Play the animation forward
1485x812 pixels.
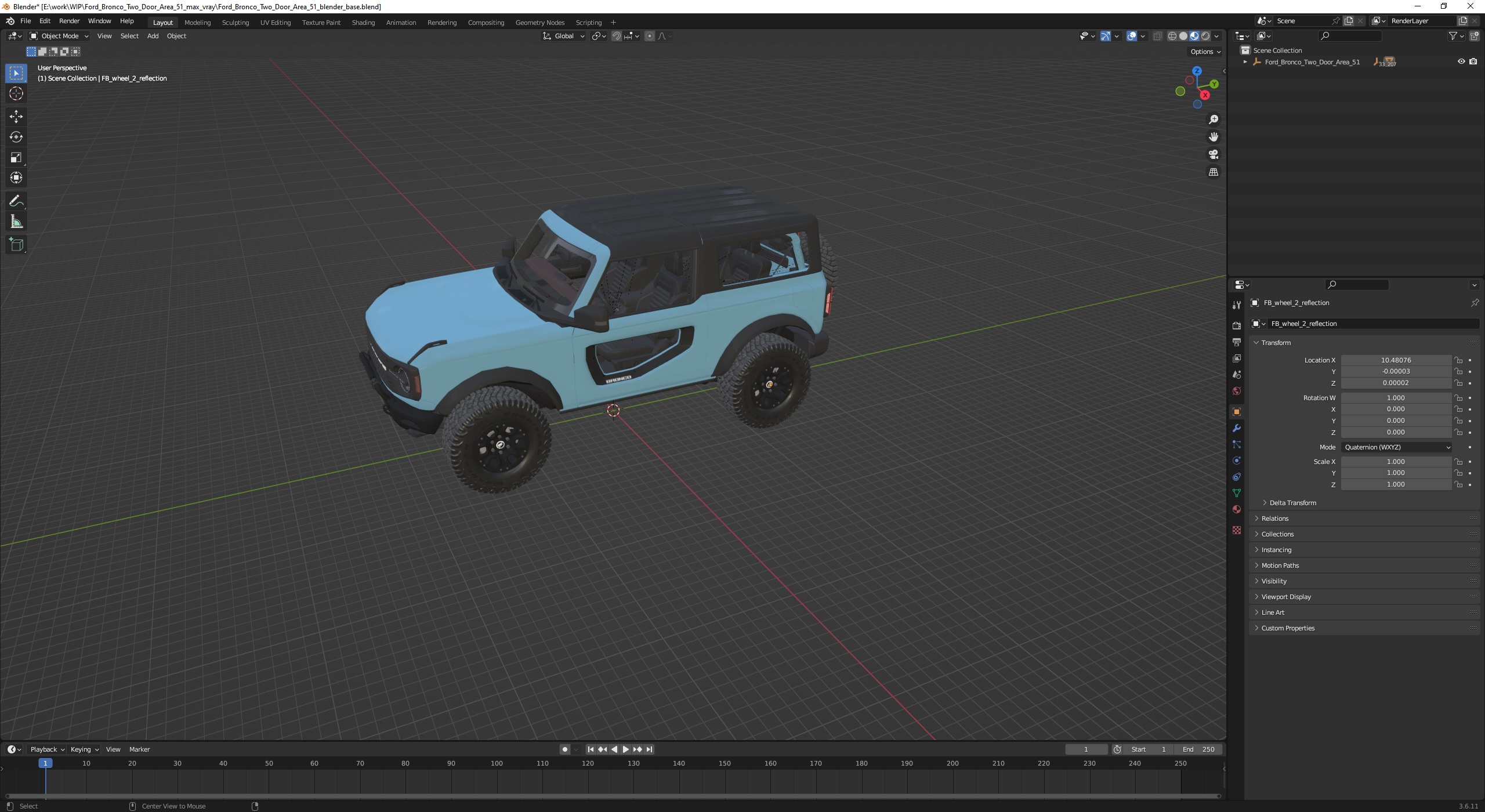(x=625, y=749)
